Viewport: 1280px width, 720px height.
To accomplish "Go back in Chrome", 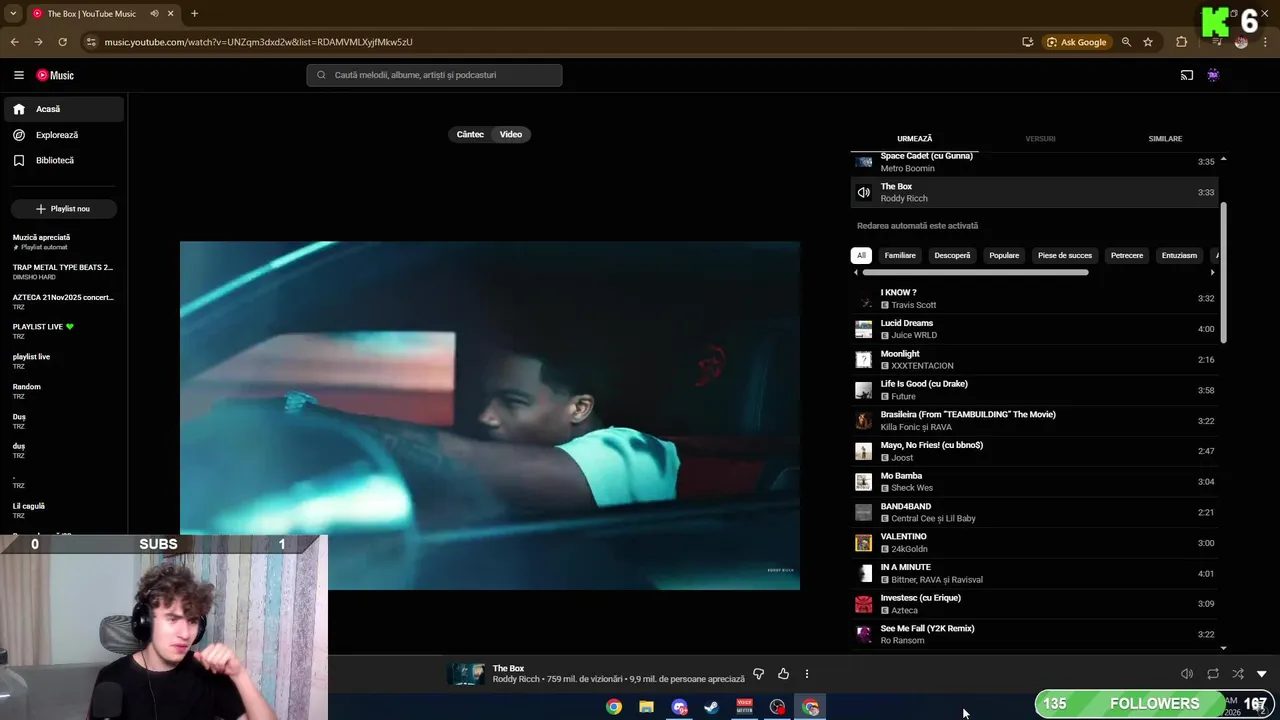I will coord(14,42).
